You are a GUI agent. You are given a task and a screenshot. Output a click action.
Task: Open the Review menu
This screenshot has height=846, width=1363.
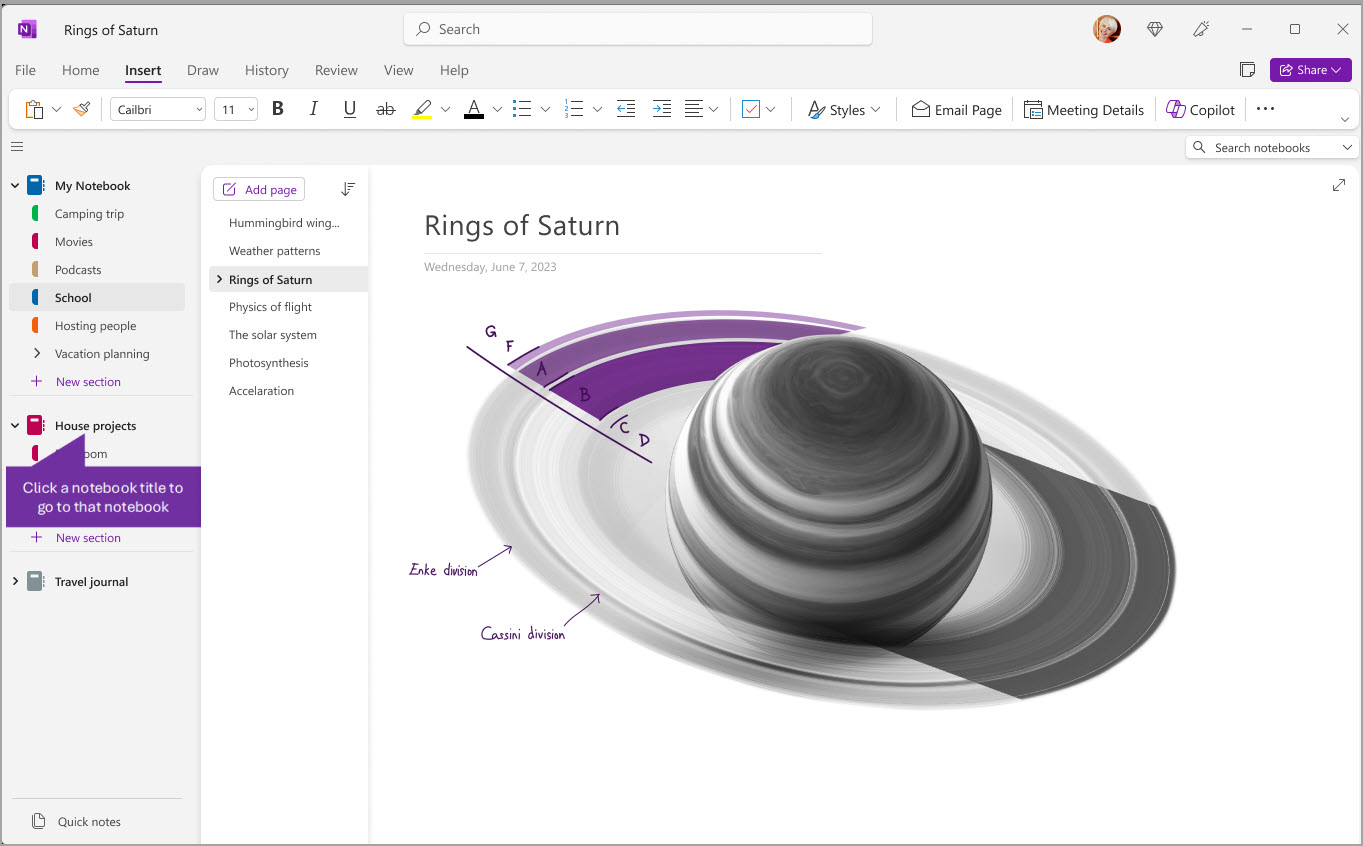pos(335,70)
